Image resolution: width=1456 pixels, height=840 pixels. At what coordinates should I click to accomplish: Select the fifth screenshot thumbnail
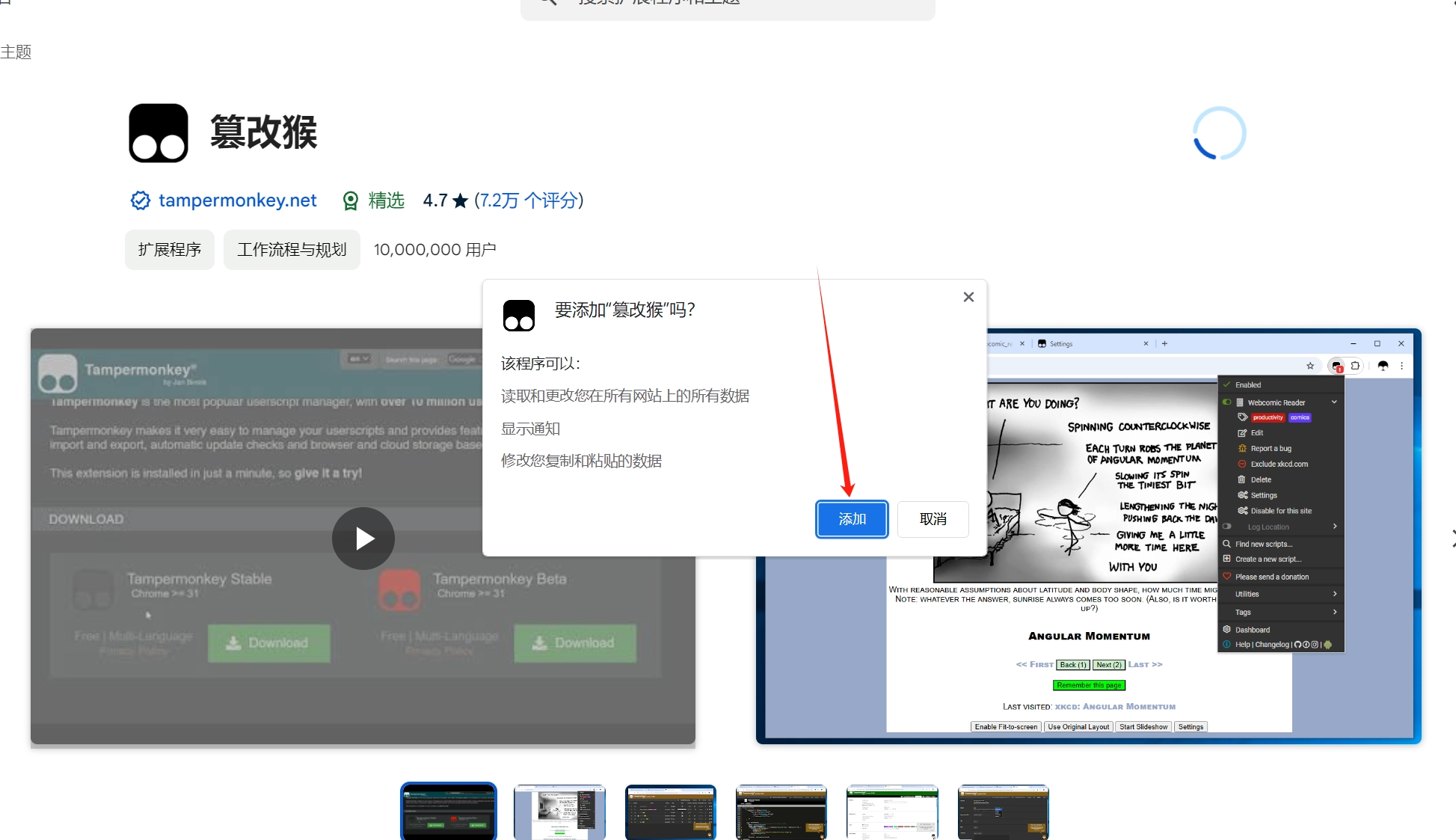coord(892,812)
